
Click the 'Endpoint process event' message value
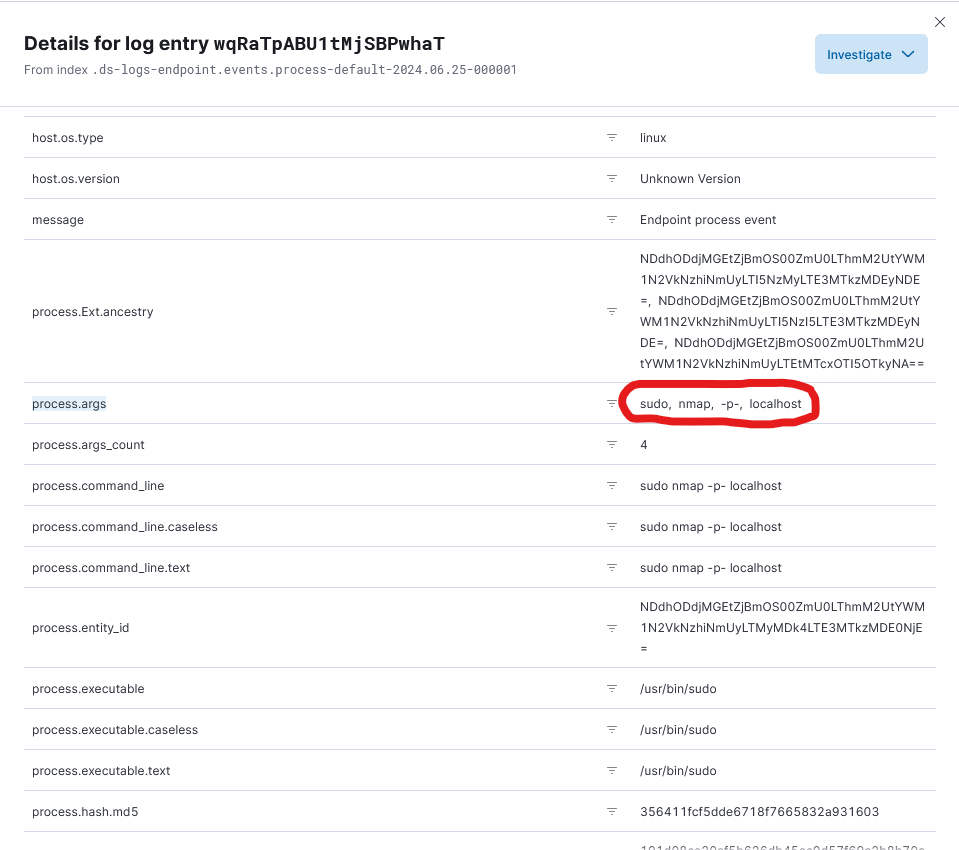(x=708, y=220)
